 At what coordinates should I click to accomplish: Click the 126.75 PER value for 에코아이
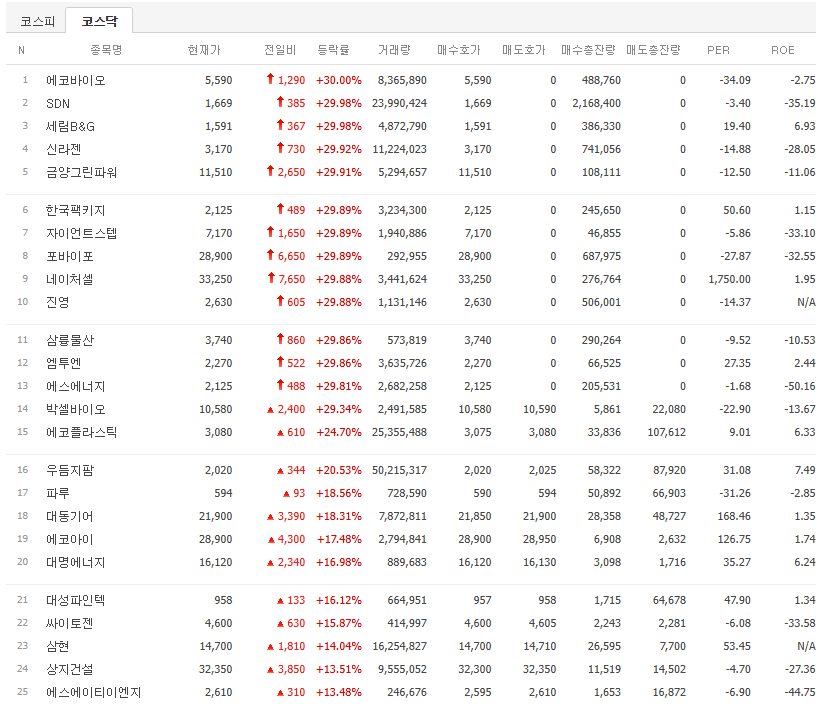point(734,539)
